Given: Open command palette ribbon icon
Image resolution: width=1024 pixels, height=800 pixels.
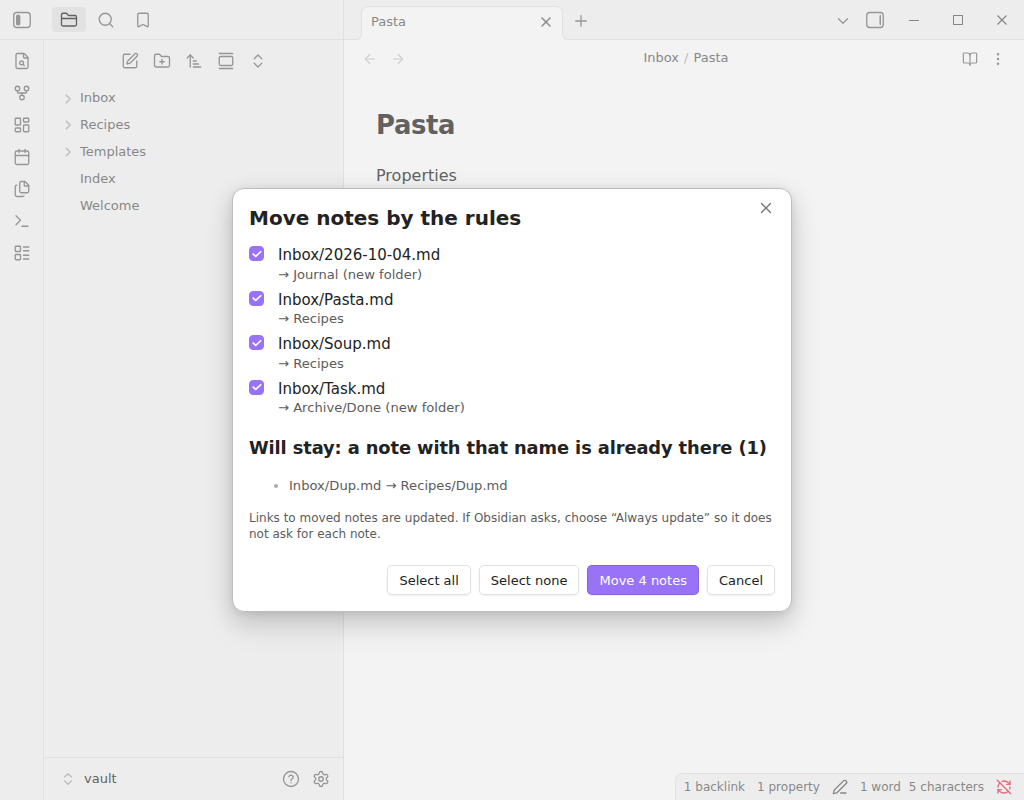Looking at the screenshot, I should [x=22, y=221].
